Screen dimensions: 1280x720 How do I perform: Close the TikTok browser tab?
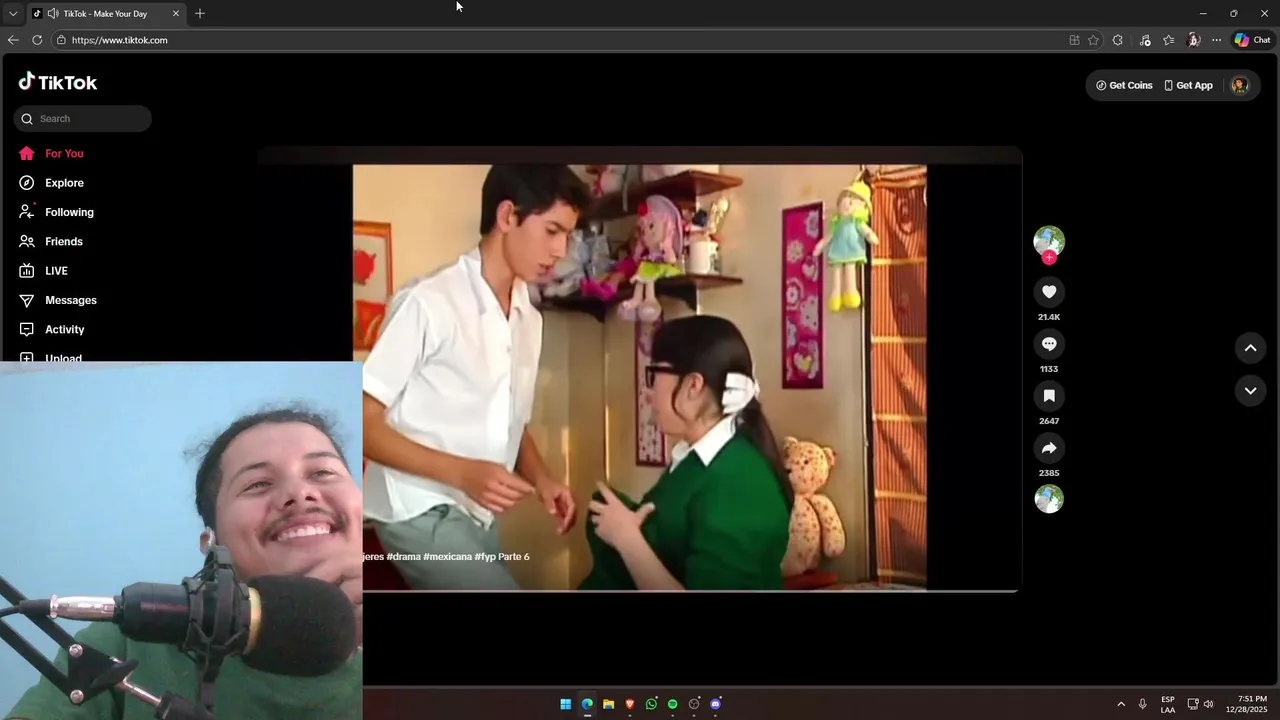coord(176,13)
